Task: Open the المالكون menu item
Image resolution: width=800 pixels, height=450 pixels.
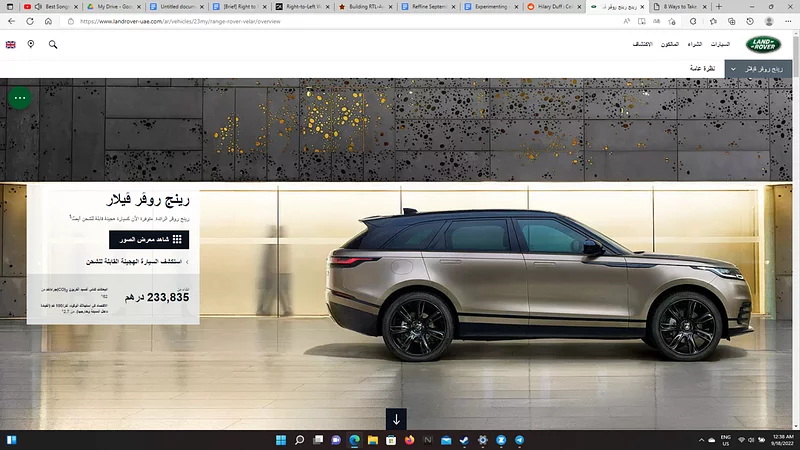Action: coord(669,44)
